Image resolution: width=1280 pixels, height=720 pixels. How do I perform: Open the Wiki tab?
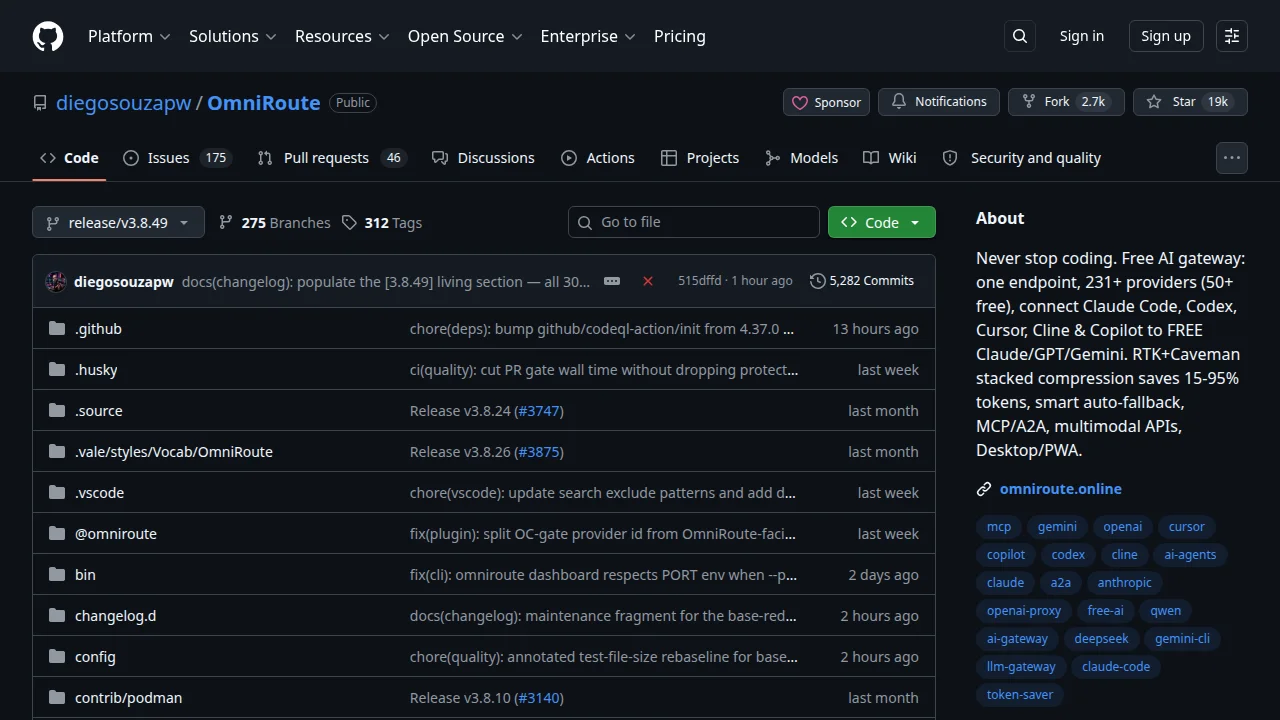[x=890, y=158]
